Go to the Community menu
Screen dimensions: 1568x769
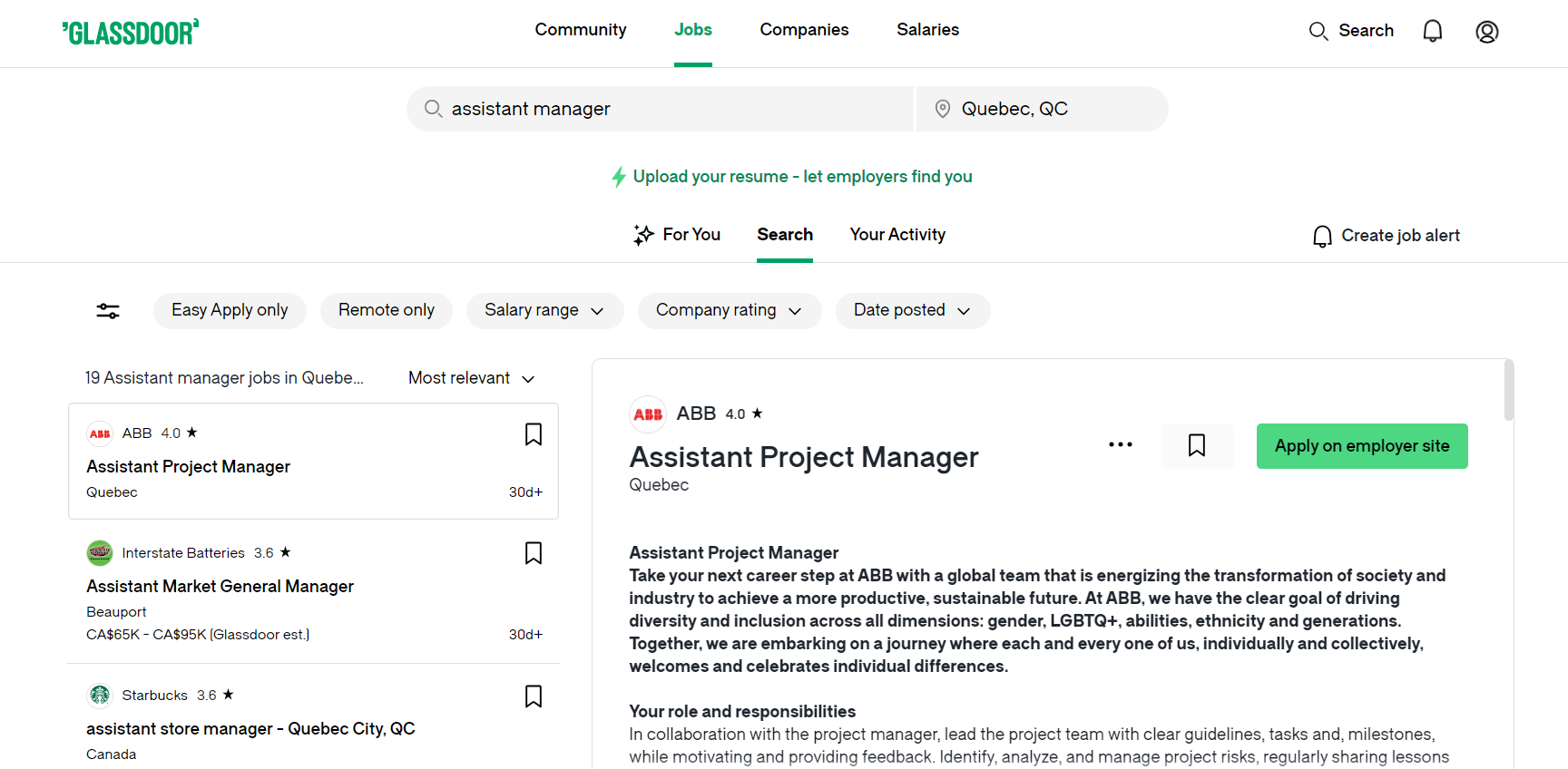click(581, 30)
